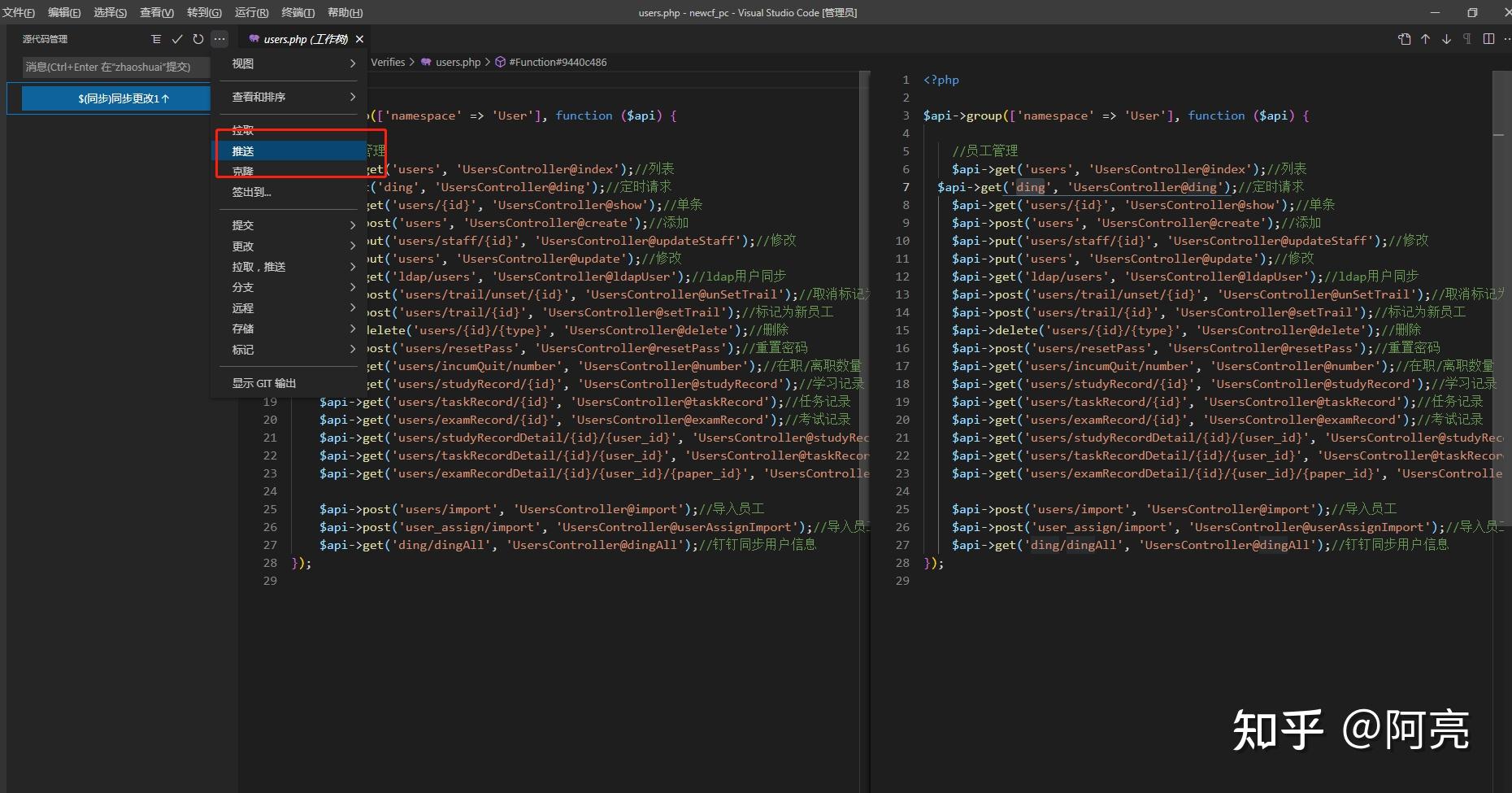This screenshot has height=793, width=1512.
Task: Go to previous change with the up arrow
Action: [1425, 39]
